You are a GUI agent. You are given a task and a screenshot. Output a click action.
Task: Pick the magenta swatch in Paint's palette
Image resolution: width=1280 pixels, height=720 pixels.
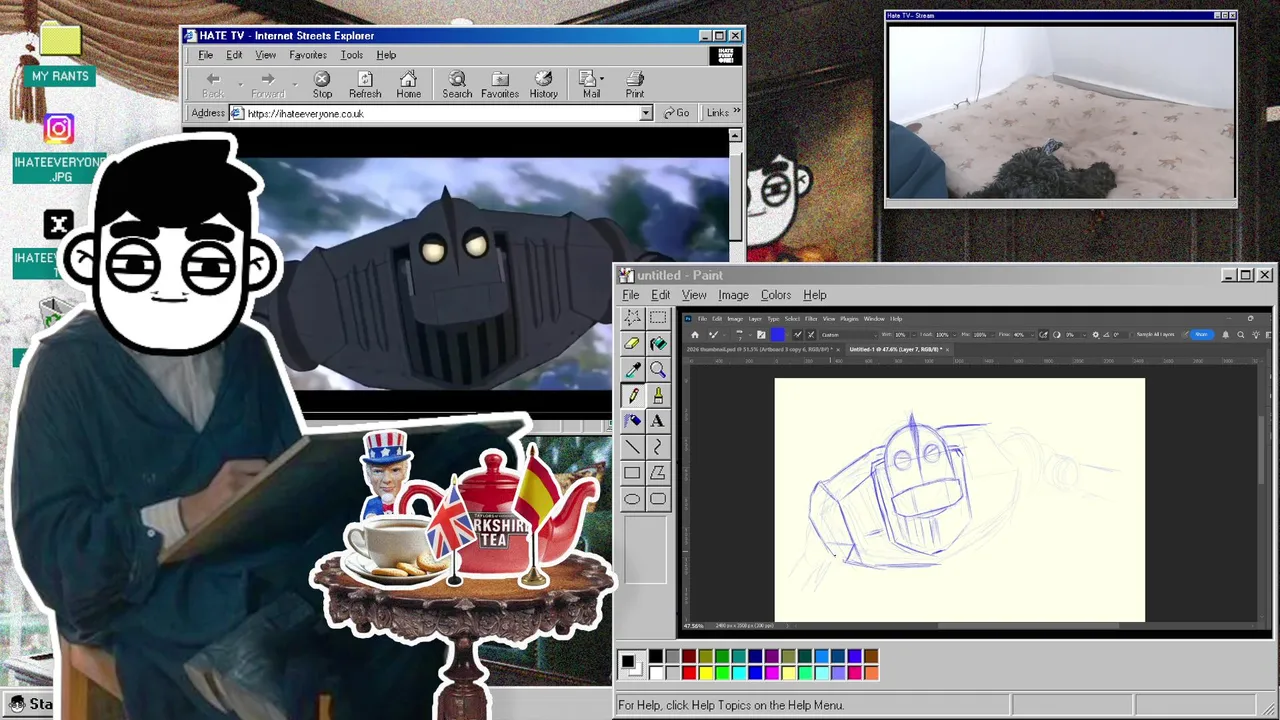tap(772, 673)
